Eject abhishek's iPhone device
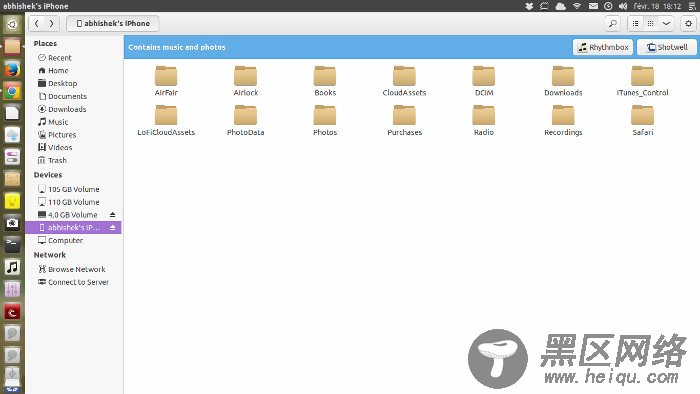The image size is (700, 394). 112,228
